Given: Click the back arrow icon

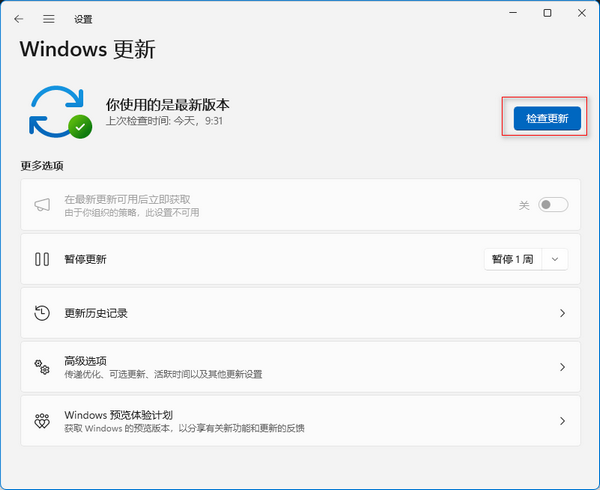Looking at the screenshot, I should tap(18, 19).
